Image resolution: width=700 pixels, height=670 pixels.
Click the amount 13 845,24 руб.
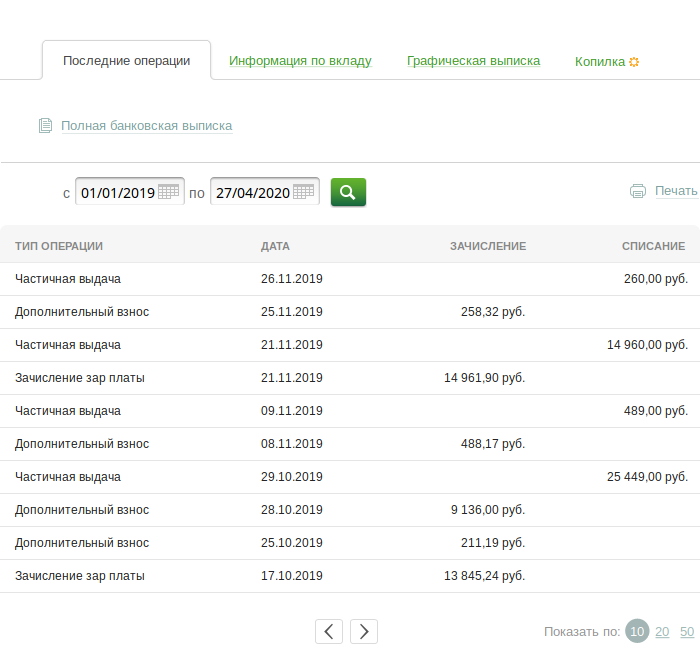click(484, 576)
